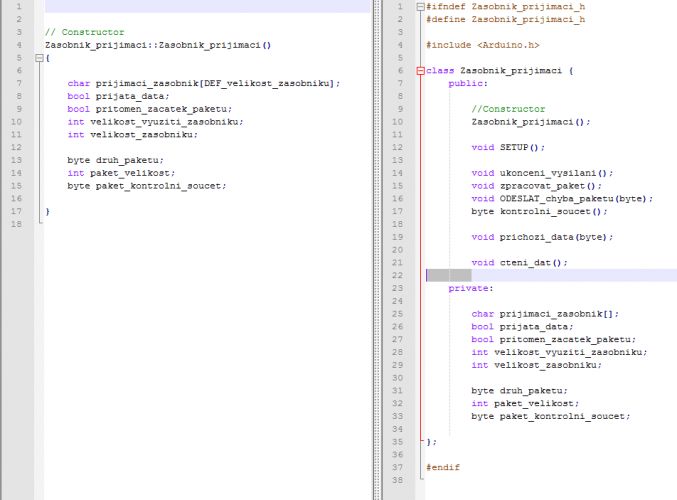This screenshot has width=677, height=500.
Task: Click 'class Zasobnik_prijimaci {' line
Action: [500, 71]
